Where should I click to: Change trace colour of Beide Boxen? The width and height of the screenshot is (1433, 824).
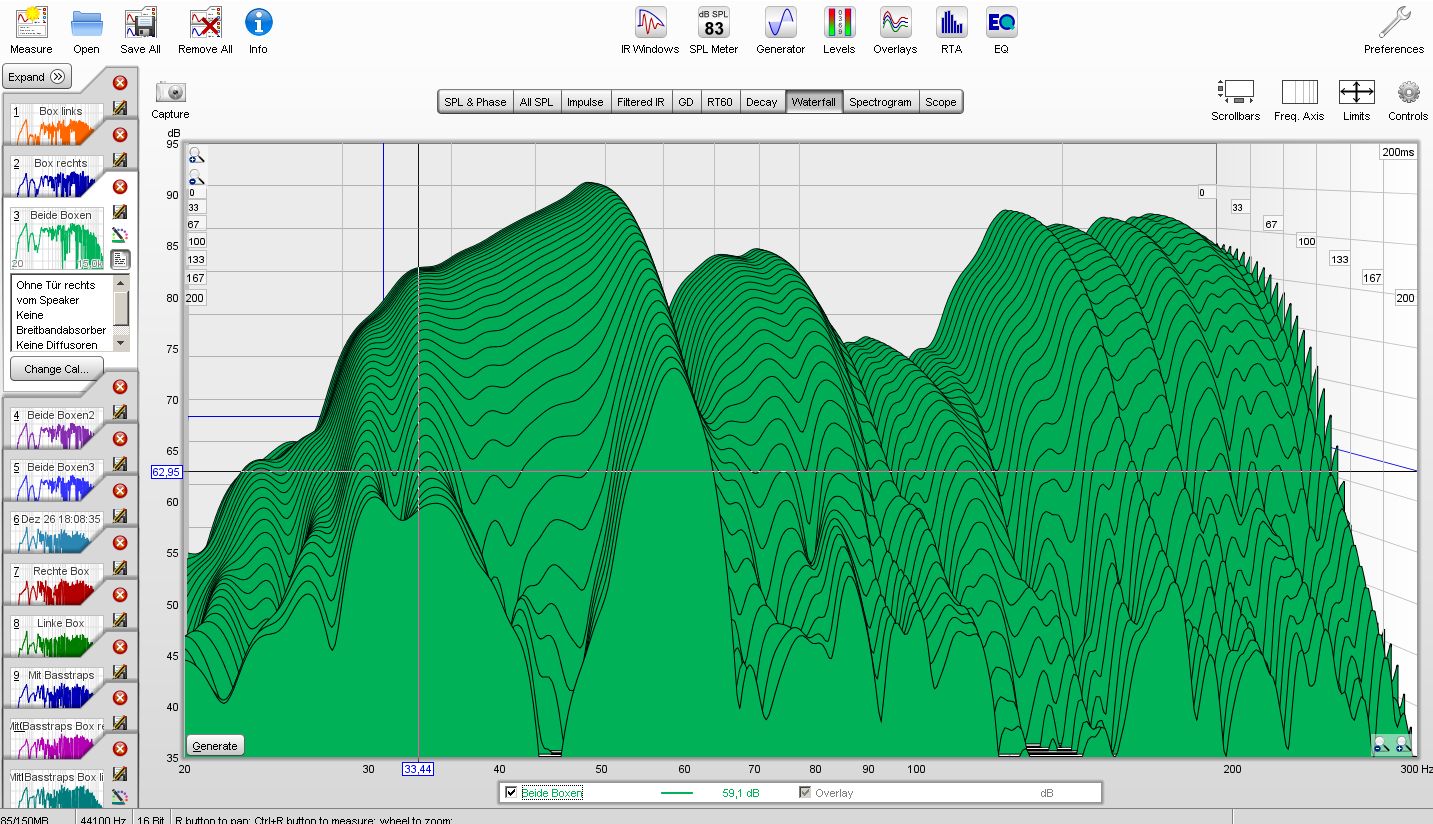(120, 236)
